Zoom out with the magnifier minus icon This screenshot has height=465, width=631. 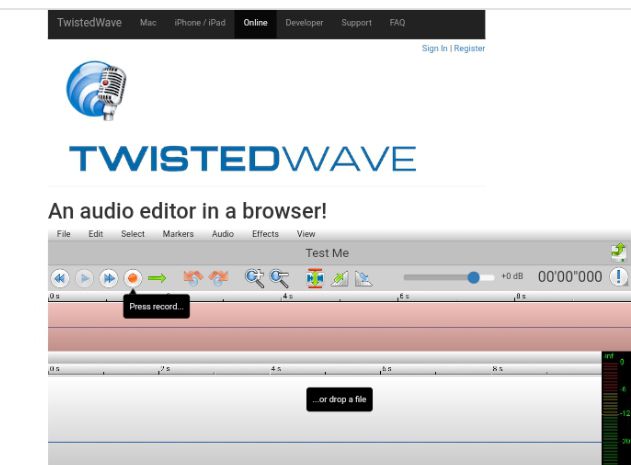point(279,278)
